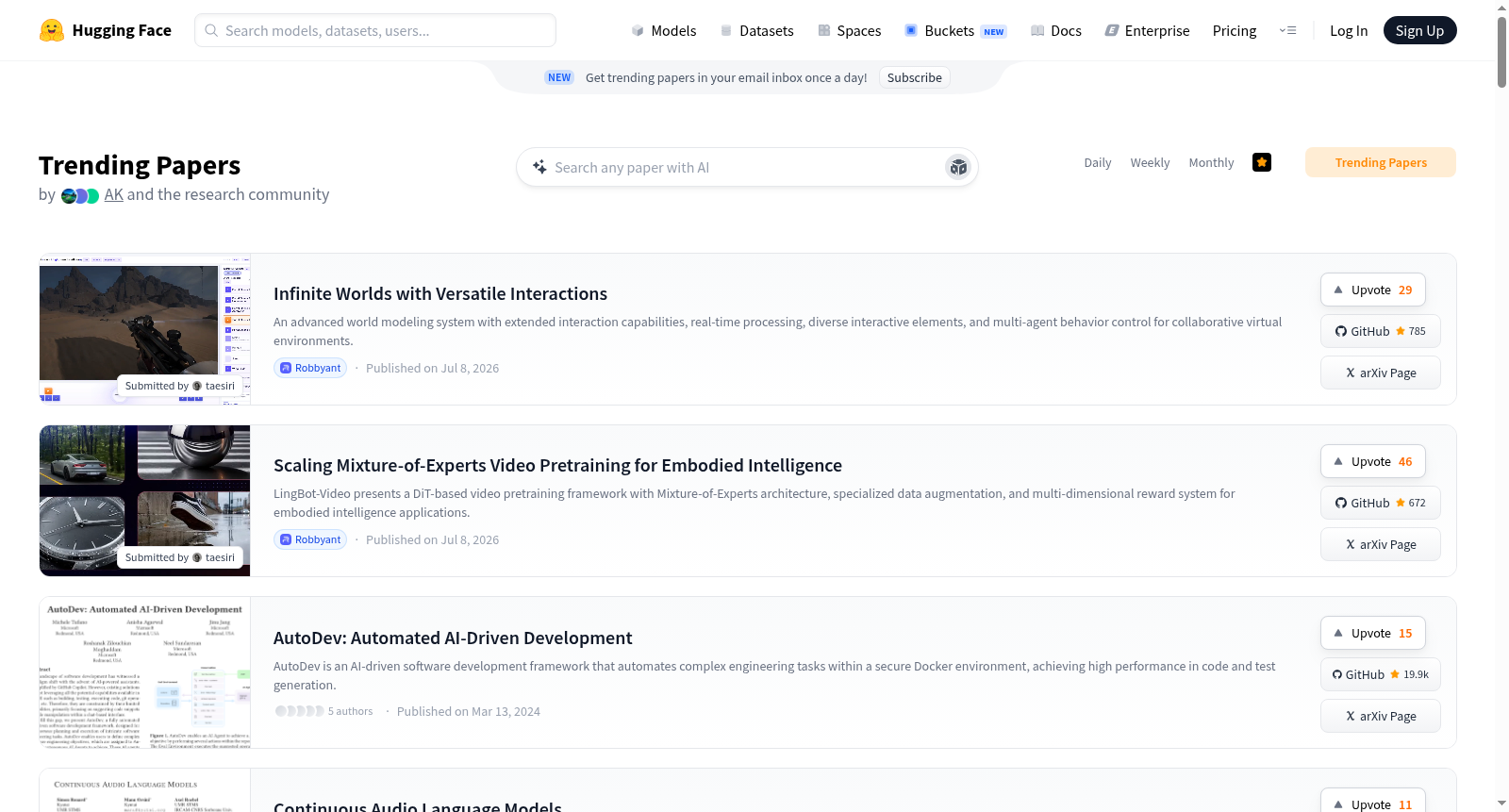Open the Continuous Audio Language Models paper
1509x812 pixels.
418,806
